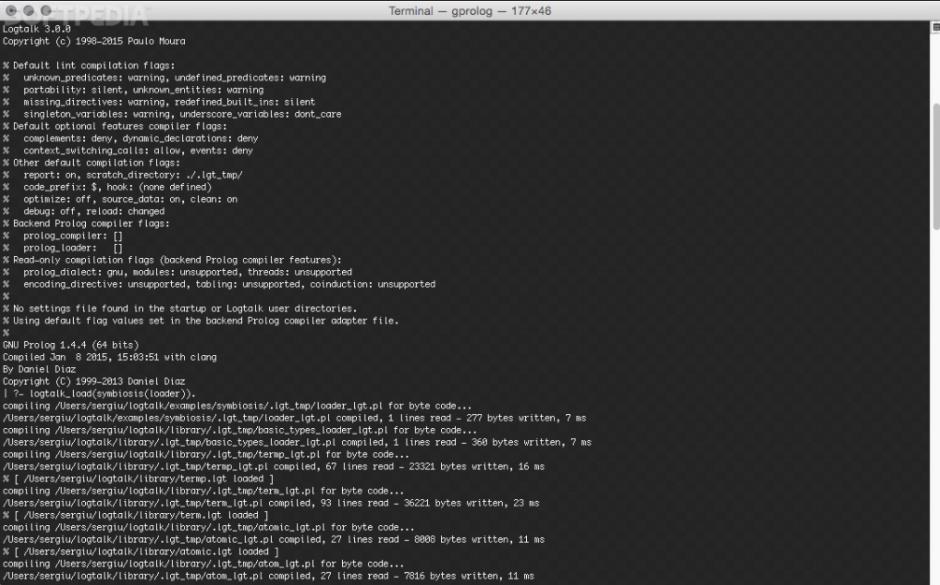This screenshot has height=585, width=940.
Task: Click the 'prolog_loader: []' line
Action: (x=63, y=248)
